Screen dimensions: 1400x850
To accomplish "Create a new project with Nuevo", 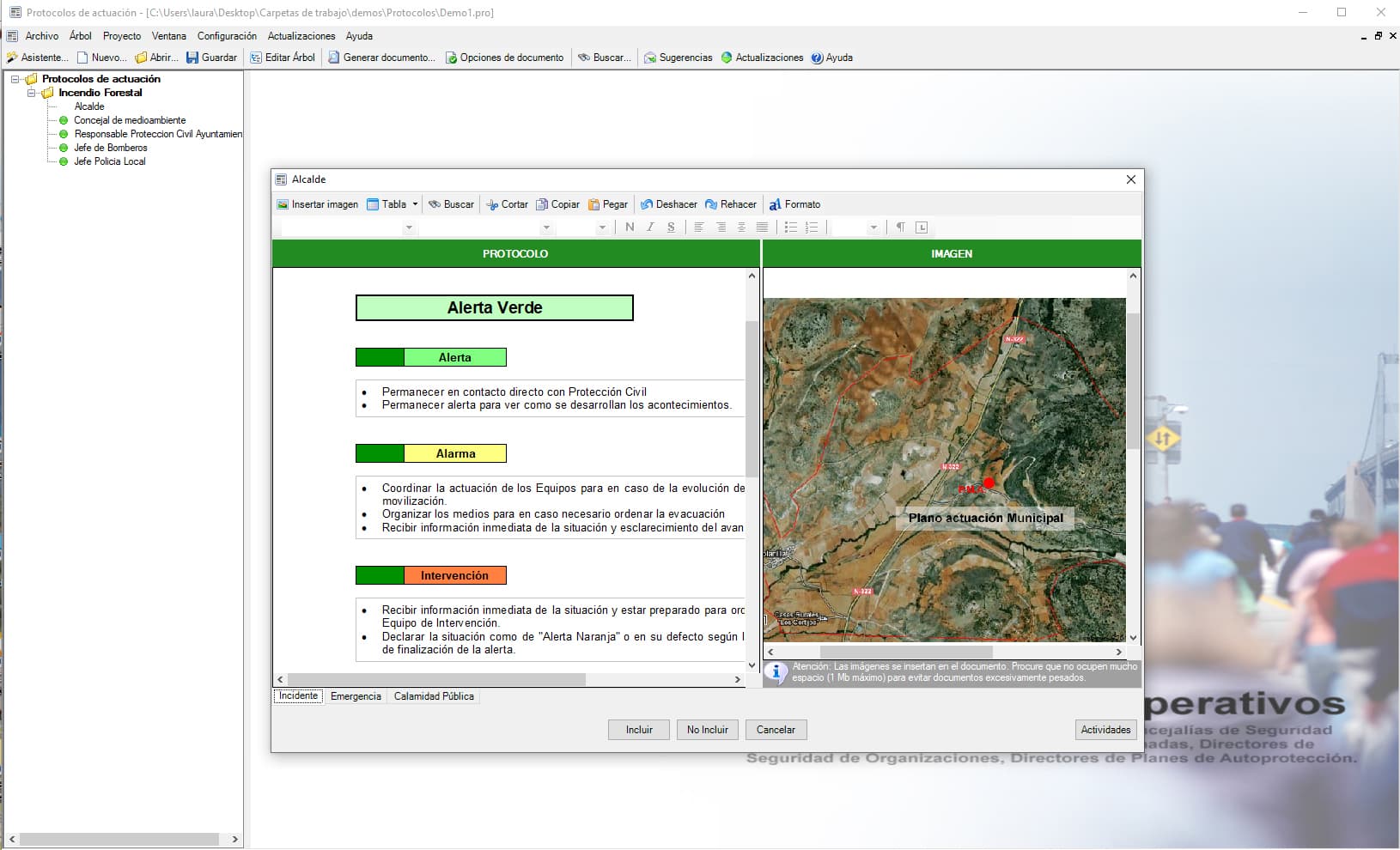I will [101, 58].
